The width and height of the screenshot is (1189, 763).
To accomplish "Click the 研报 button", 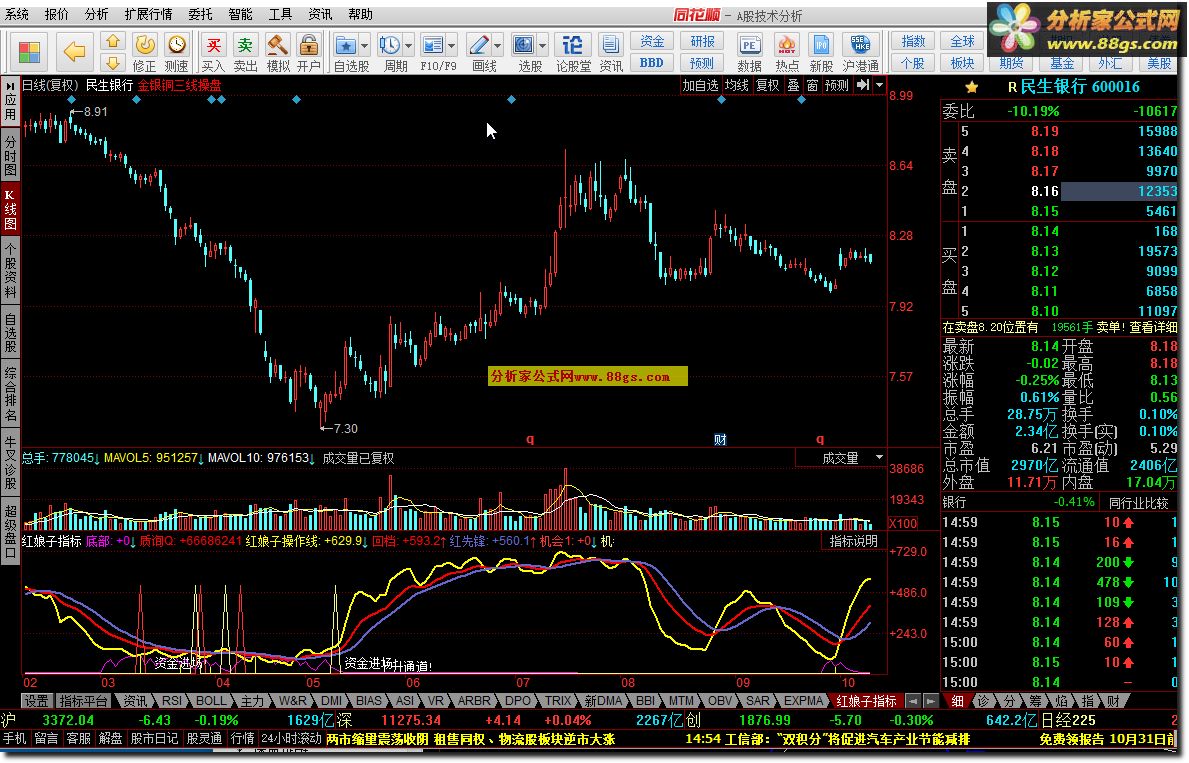I will click(701, 42).
